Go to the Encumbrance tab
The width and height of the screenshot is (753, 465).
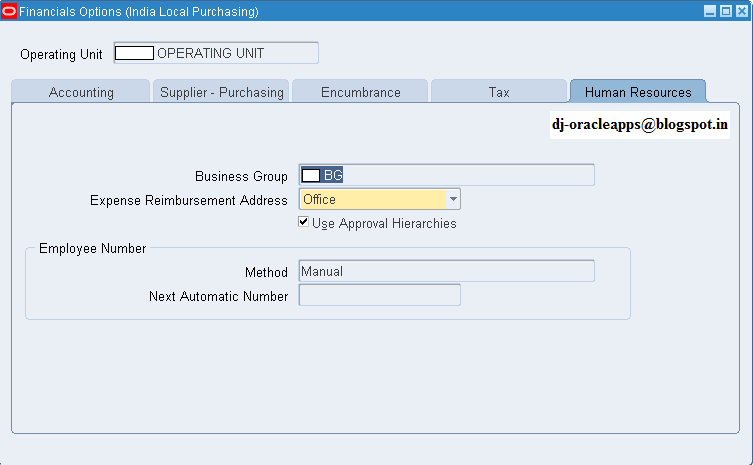(360, 92)
